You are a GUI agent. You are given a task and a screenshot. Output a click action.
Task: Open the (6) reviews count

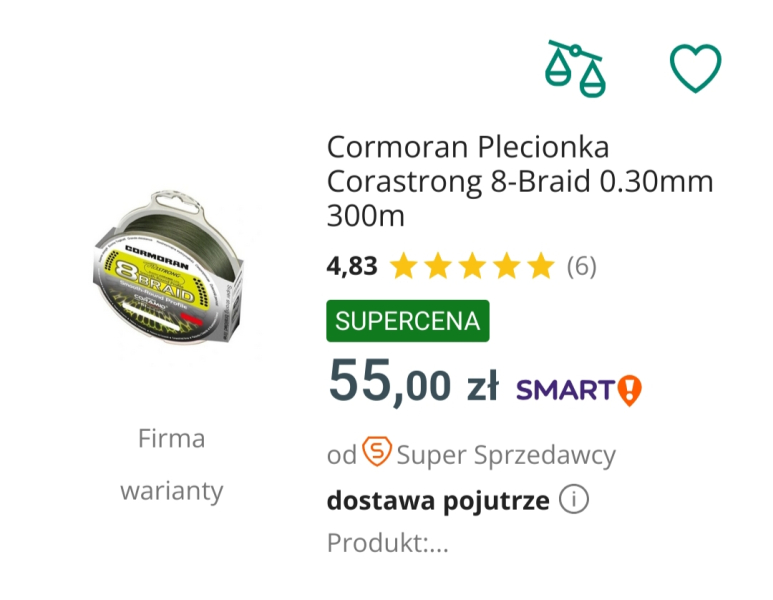(581, 266)
